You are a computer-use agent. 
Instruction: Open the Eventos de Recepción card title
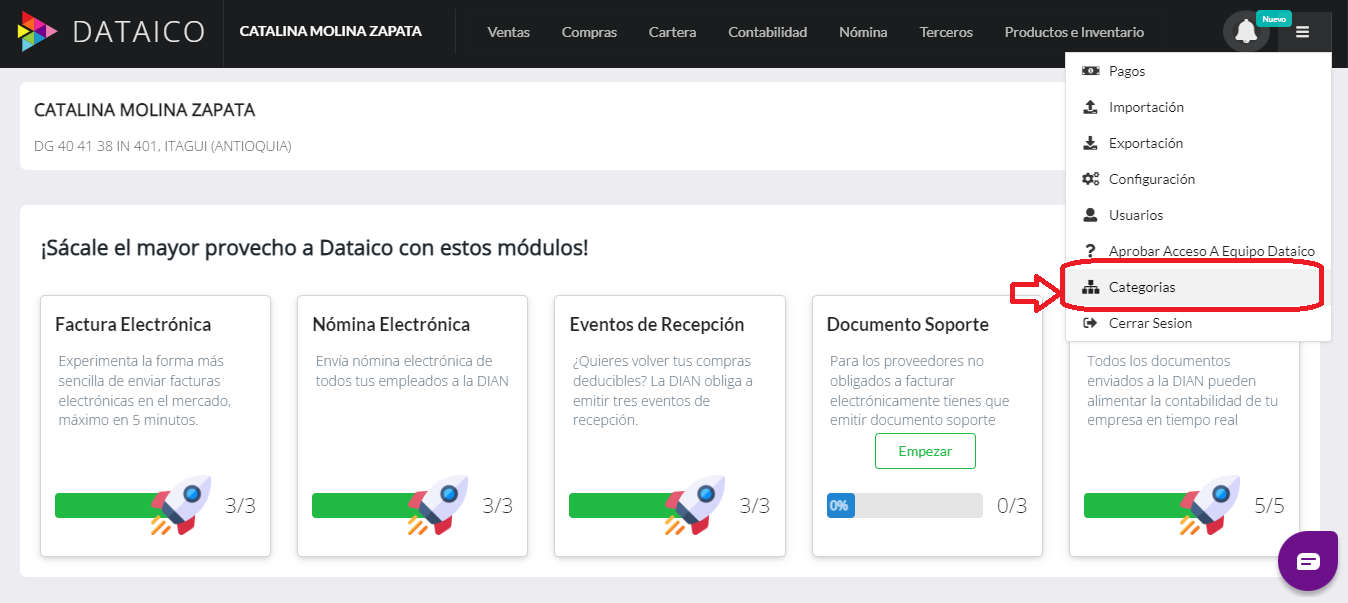657,324
